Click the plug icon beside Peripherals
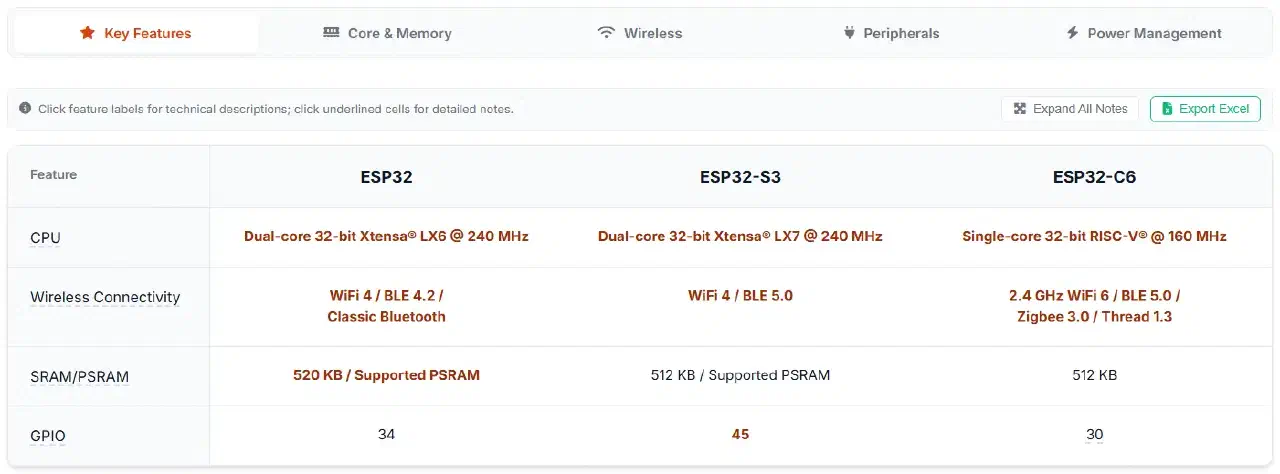The height and width of the screenshot is (474, 1280). 849,33
